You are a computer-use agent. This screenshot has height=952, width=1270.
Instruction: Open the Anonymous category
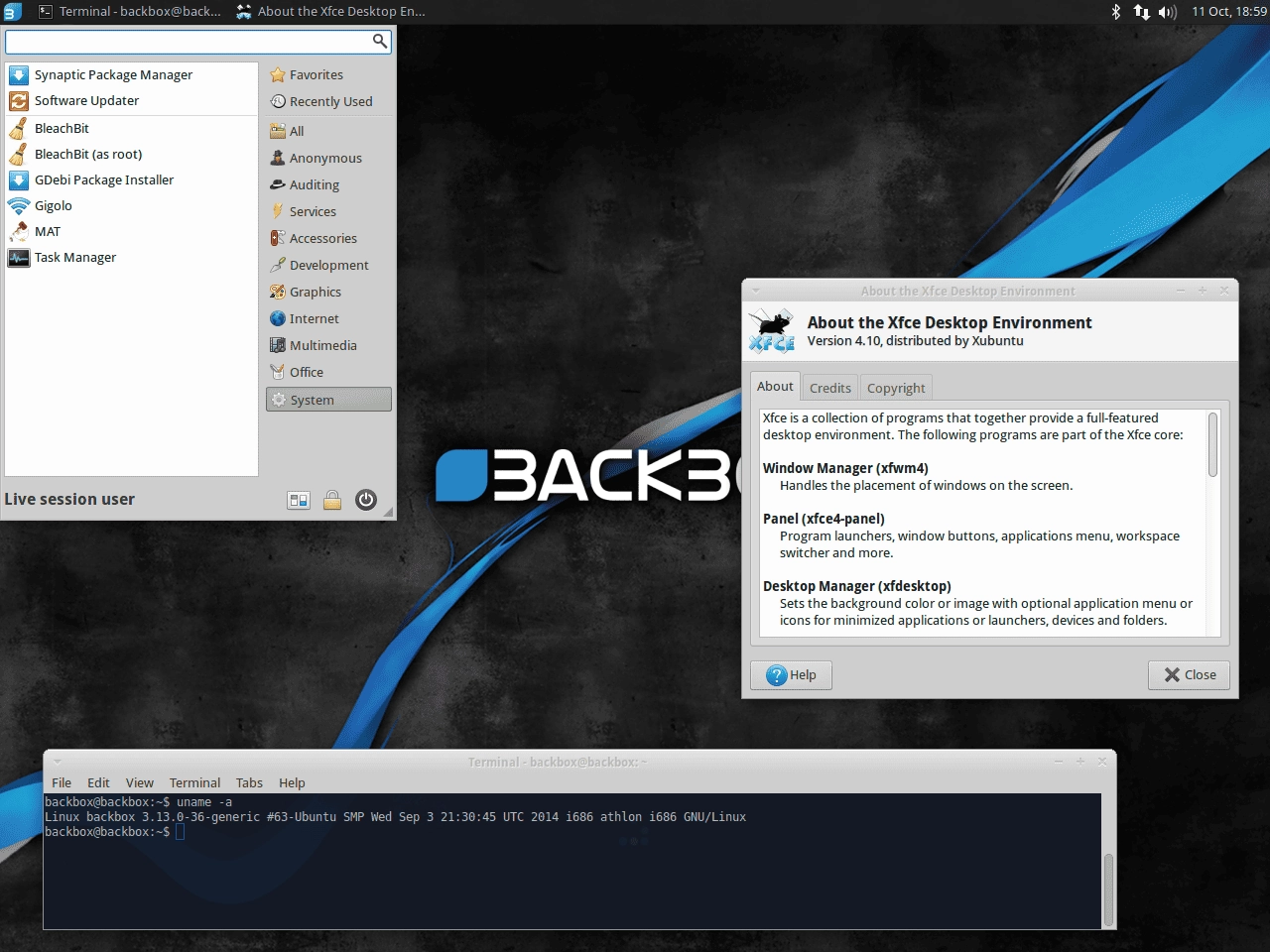click(328, 158)
